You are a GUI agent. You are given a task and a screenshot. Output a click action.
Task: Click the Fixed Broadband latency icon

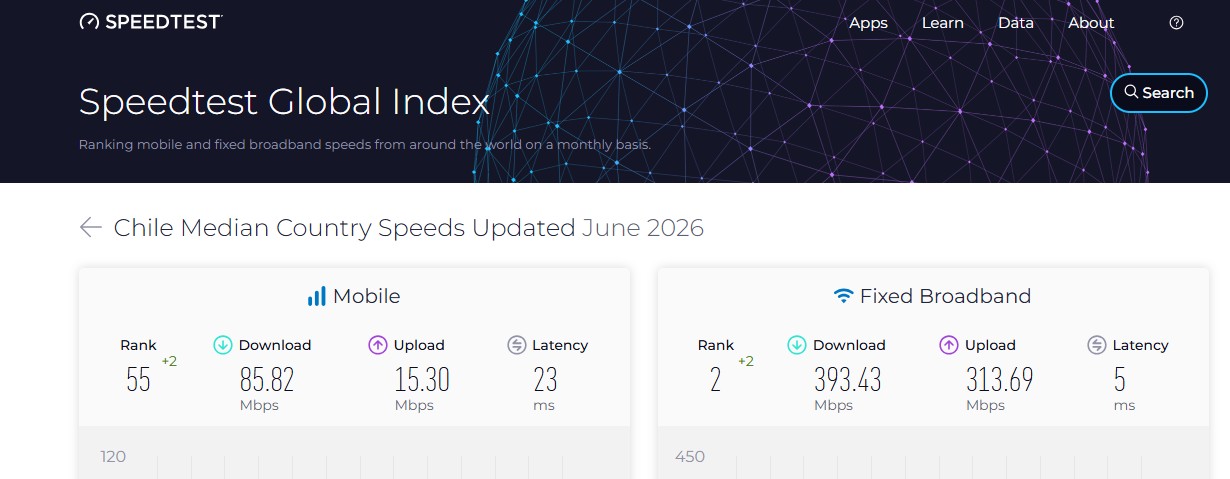1097,345
